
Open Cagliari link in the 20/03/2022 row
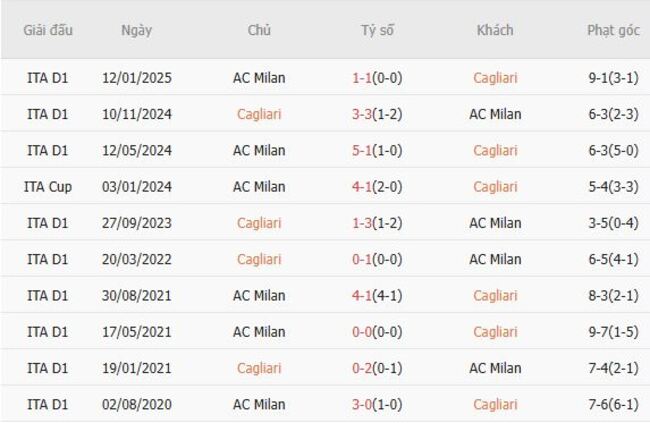tap(259, 259)
